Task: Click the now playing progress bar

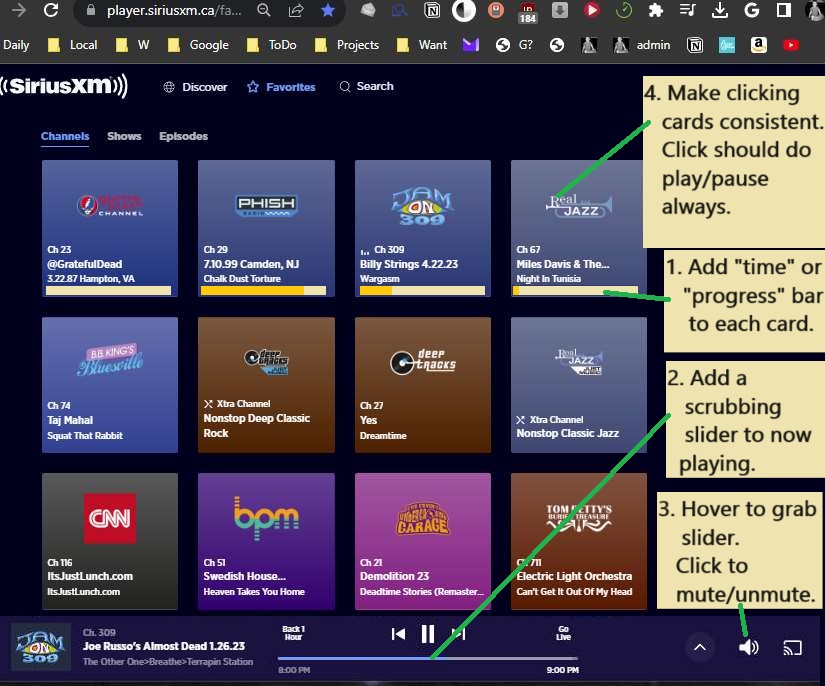Action: coord(427,658)
